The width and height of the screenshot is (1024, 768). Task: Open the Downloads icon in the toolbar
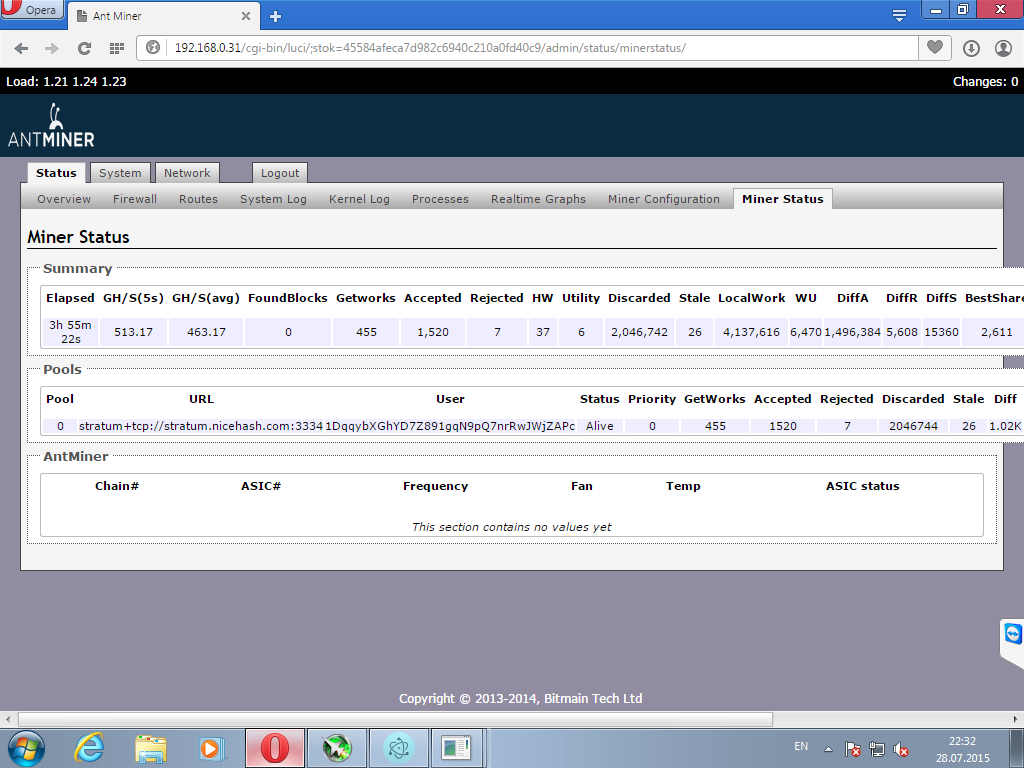coord(971,48)
